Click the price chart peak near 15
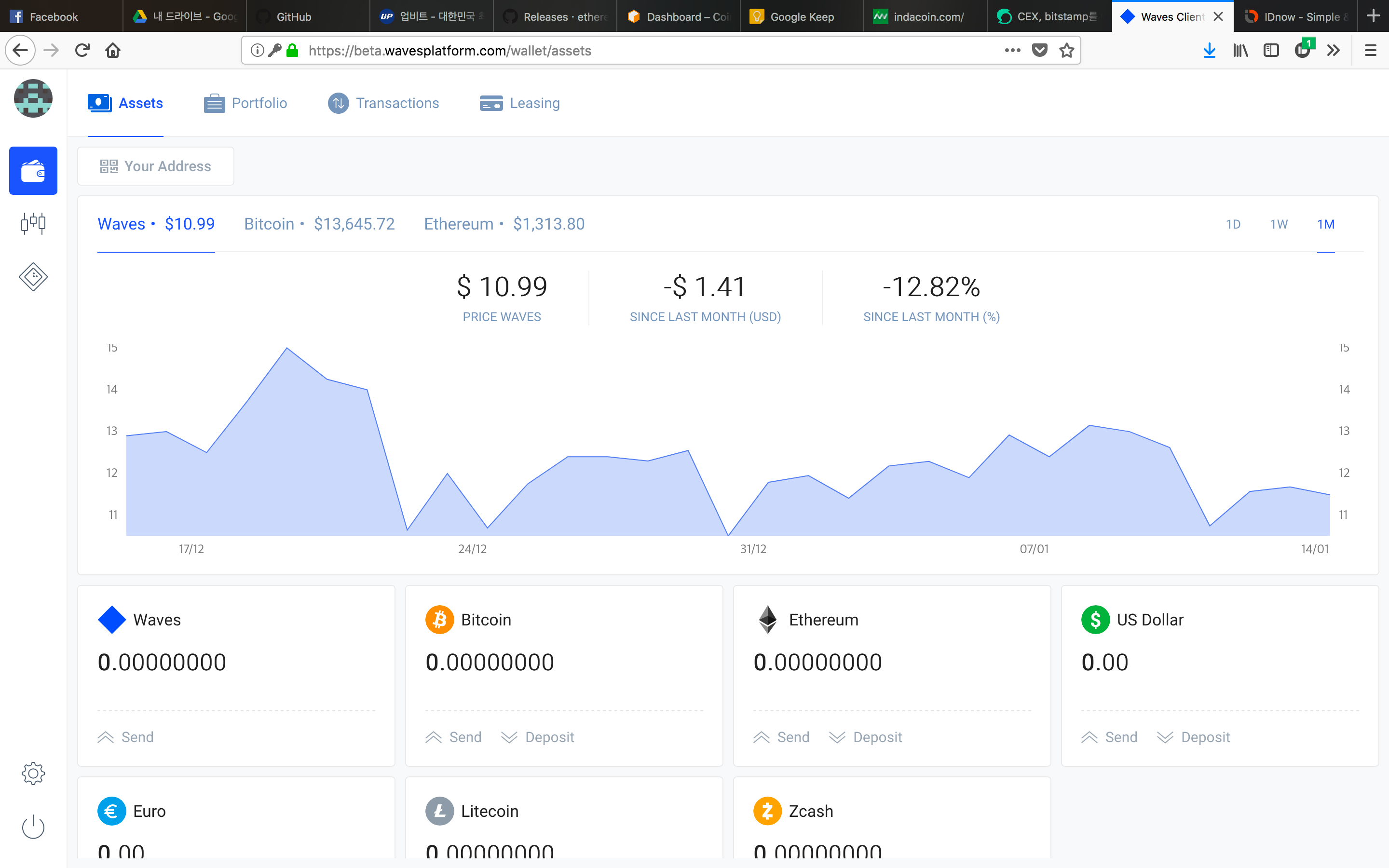1389x868 pixels. (287, 348)
